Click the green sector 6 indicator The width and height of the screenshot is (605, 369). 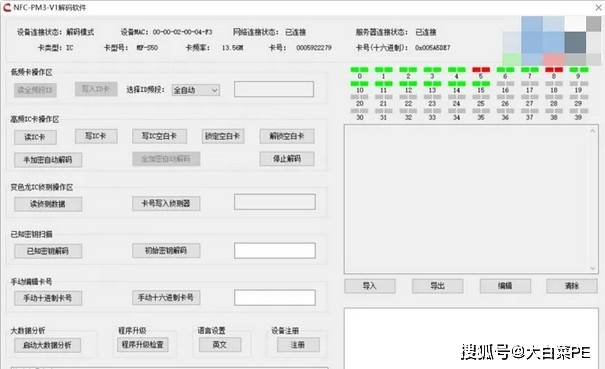[x=505, y=69]
